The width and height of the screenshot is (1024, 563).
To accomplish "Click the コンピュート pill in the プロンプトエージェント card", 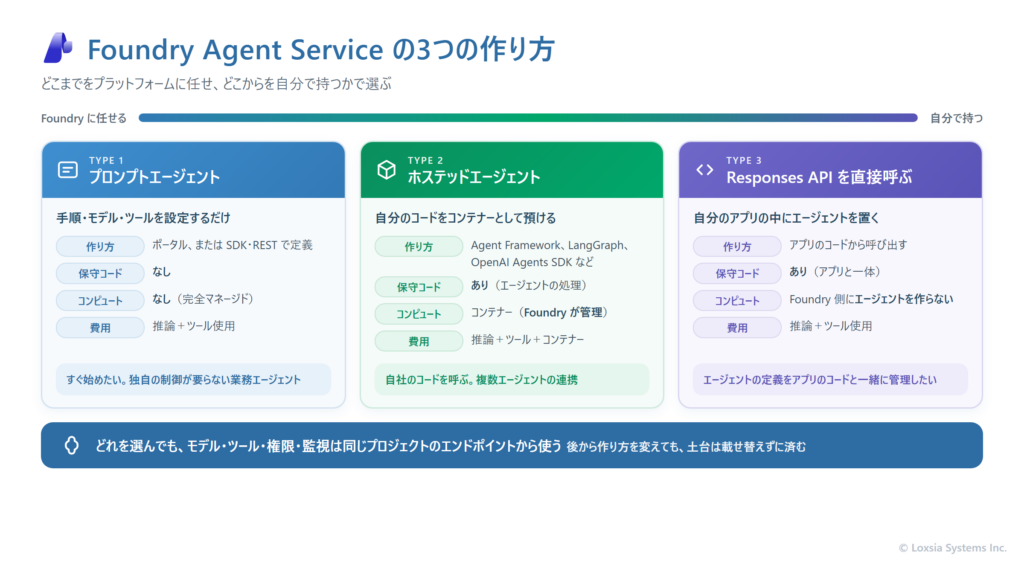I will 100,300.
